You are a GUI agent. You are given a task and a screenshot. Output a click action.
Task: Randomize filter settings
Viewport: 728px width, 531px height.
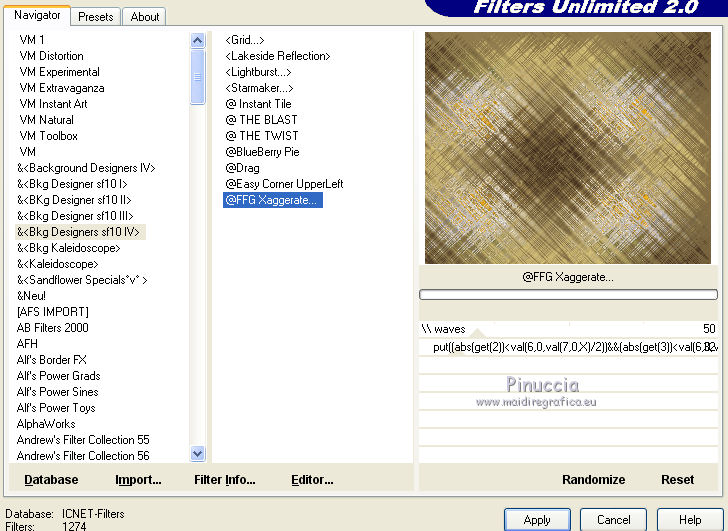point(593,479)
